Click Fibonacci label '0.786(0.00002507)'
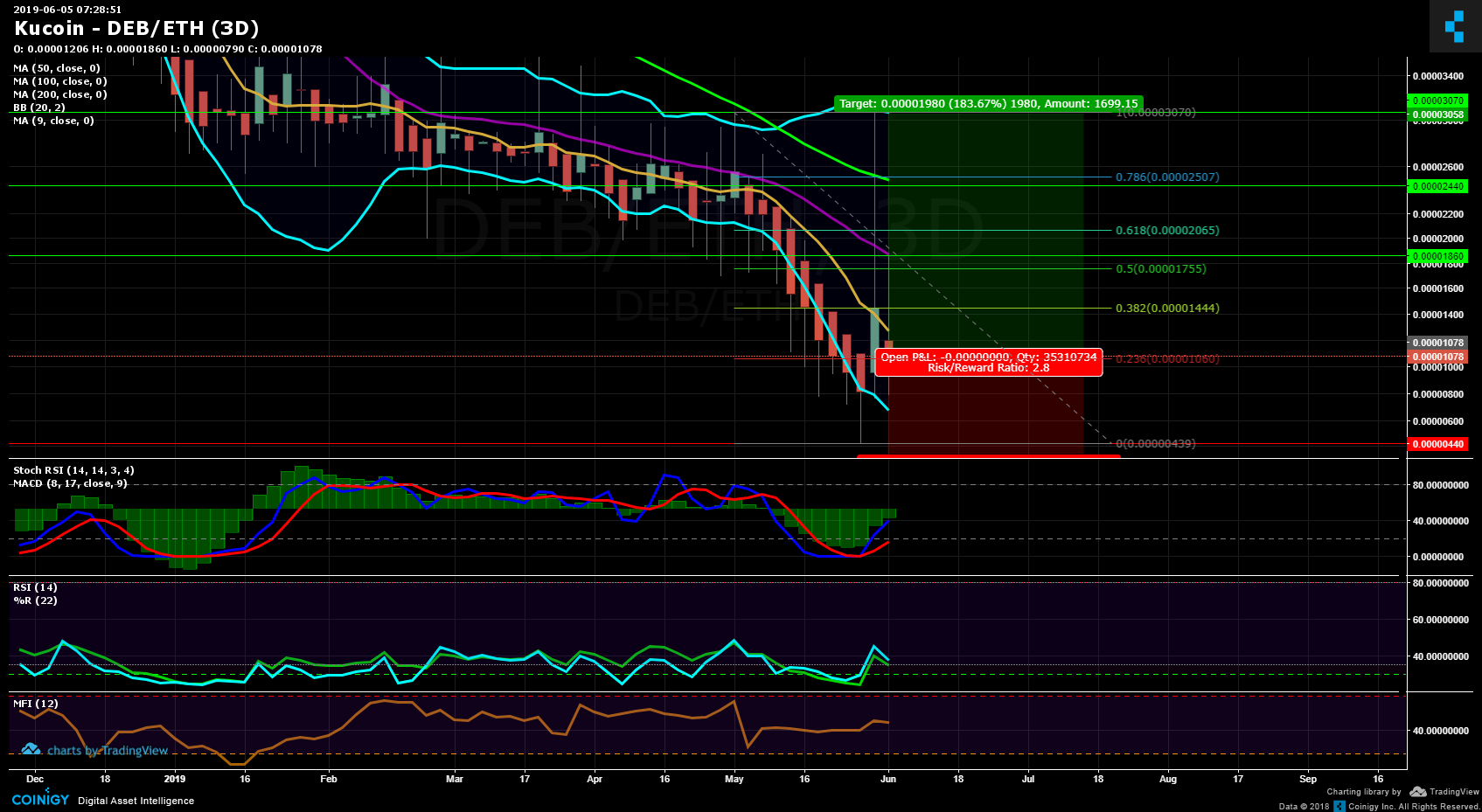Screen dimensions: 1482x812 click(x=1167, y=177)
